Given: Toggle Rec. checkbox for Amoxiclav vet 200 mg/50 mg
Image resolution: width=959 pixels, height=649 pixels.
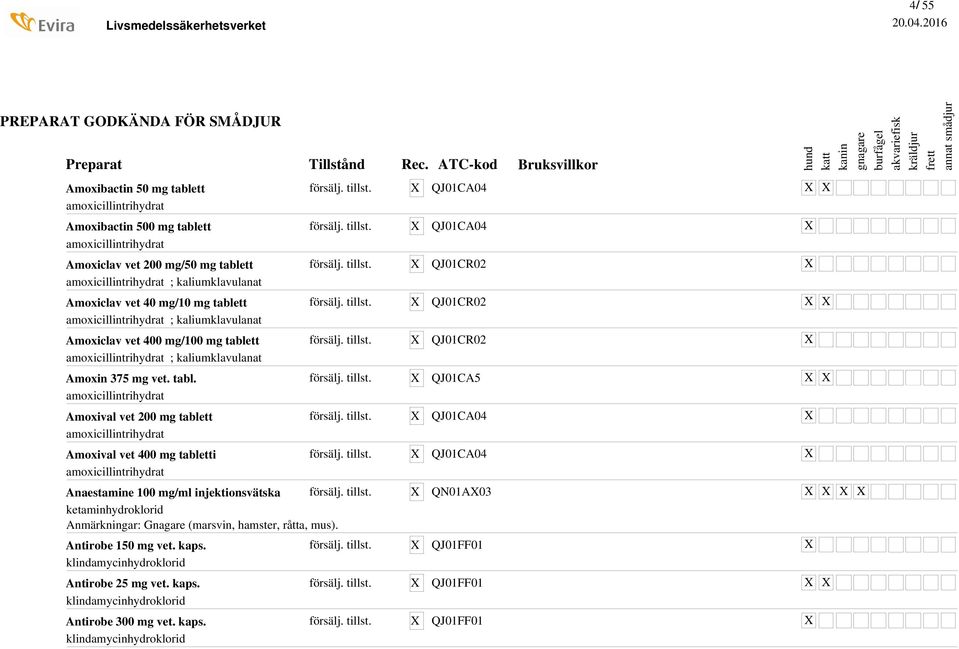Looking at the screenshot, I should (x=415, y=264).
